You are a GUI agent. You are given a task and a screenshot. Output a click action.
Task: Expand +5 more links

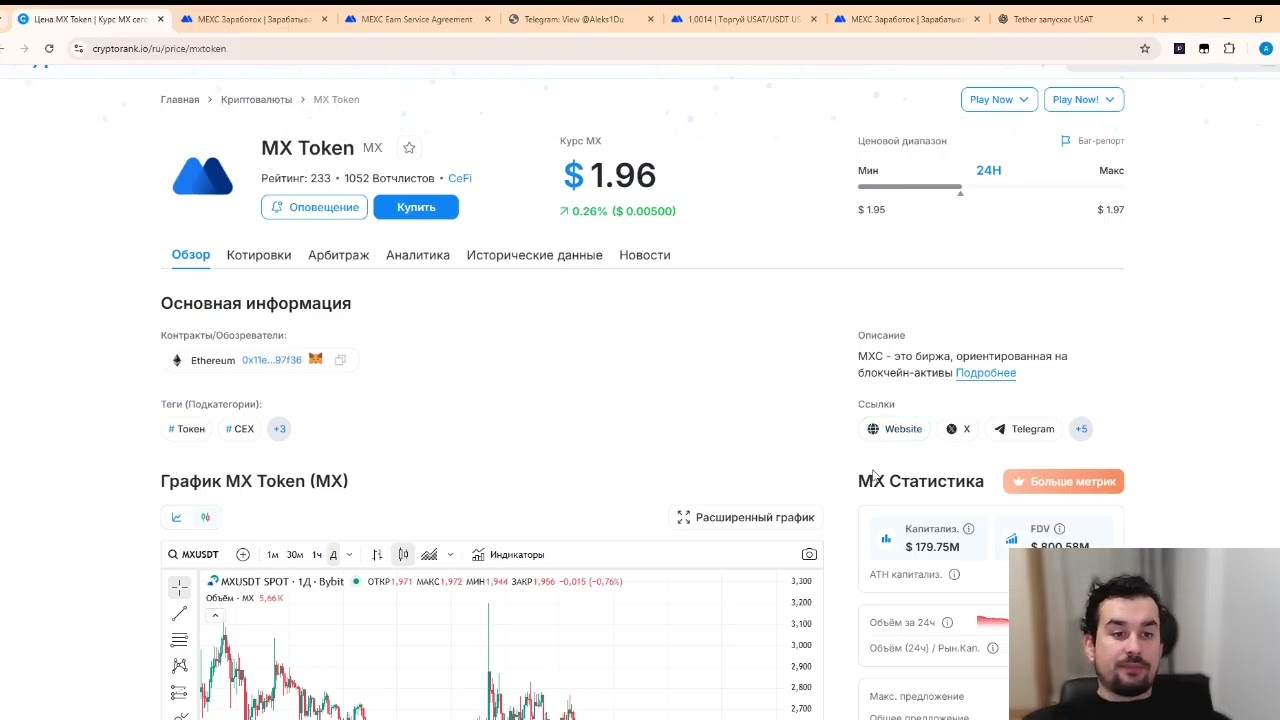[1081, 429]
